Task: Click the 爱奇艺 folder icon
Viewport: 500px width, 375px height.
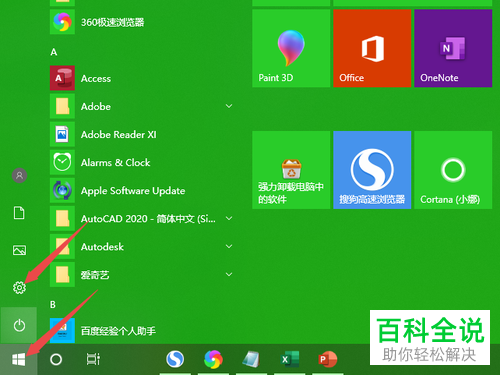Action: click(62, 274)
